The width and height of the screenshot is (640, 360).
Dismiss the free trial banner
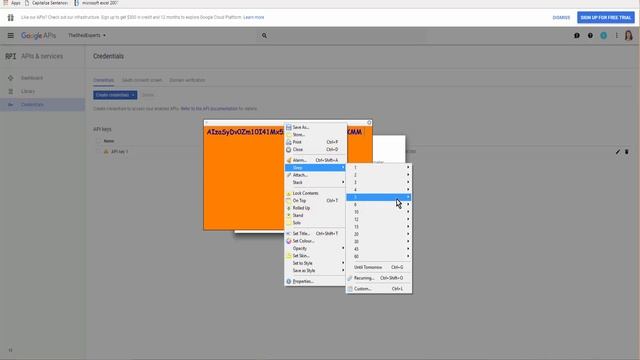(x=561, y=18)
